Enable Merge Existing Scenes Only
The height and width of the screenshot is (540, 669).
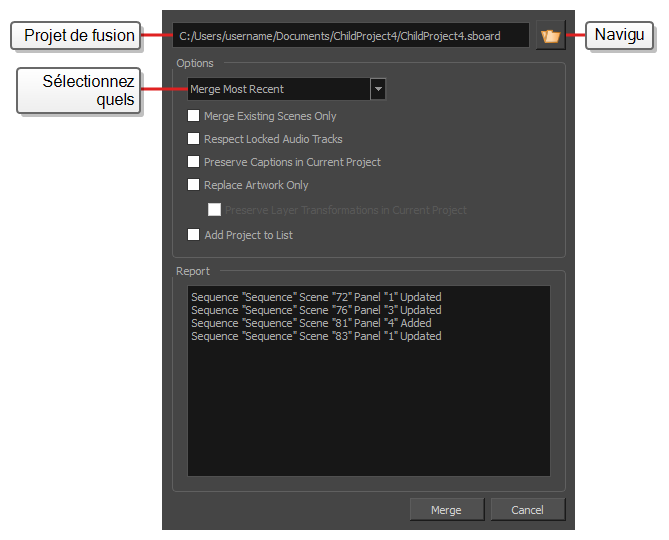(194, 116)
